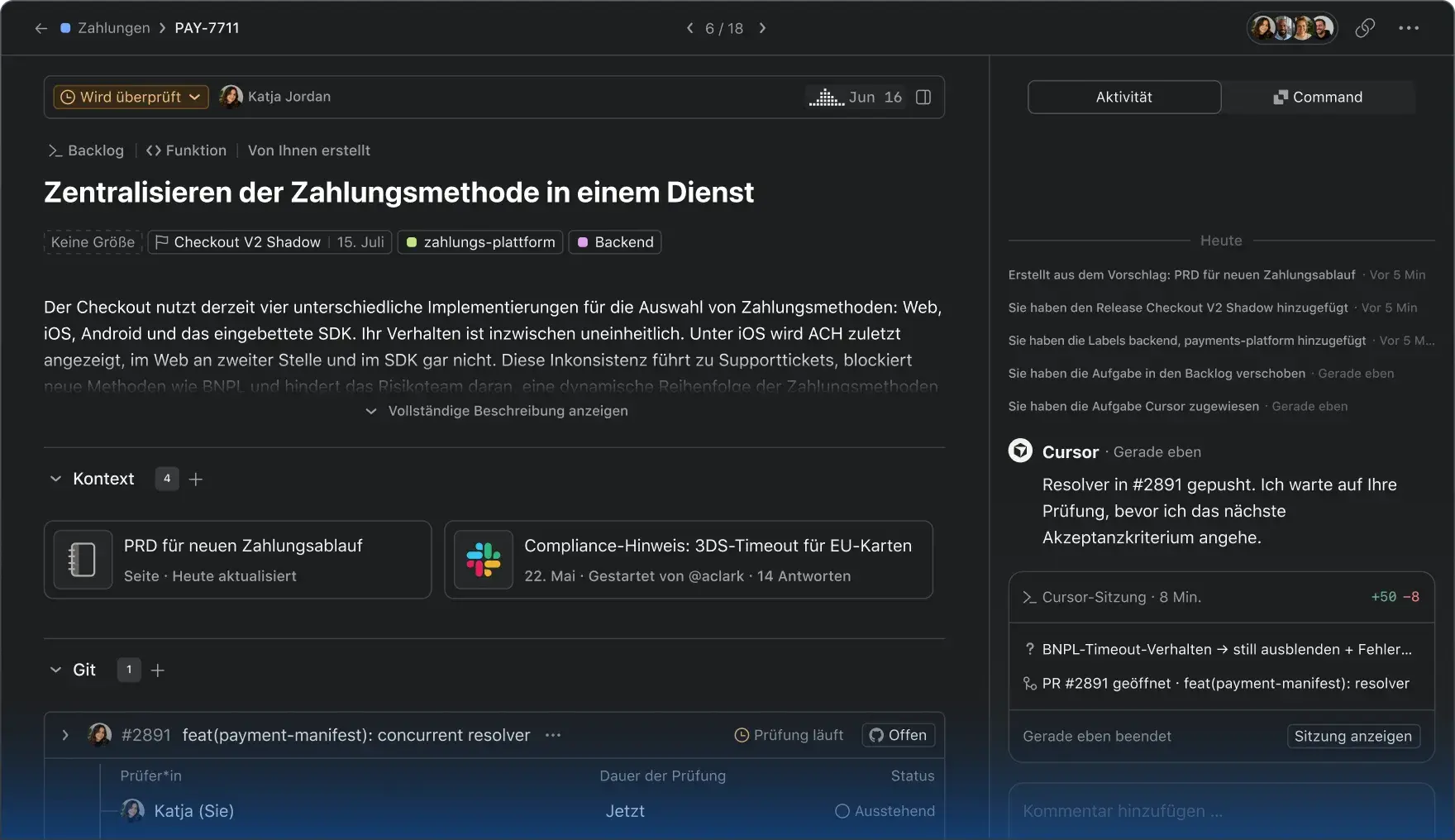
Task: Click Release Checkout V2 Shadow hinzugefügt entry
Action: coord(1213,308)
